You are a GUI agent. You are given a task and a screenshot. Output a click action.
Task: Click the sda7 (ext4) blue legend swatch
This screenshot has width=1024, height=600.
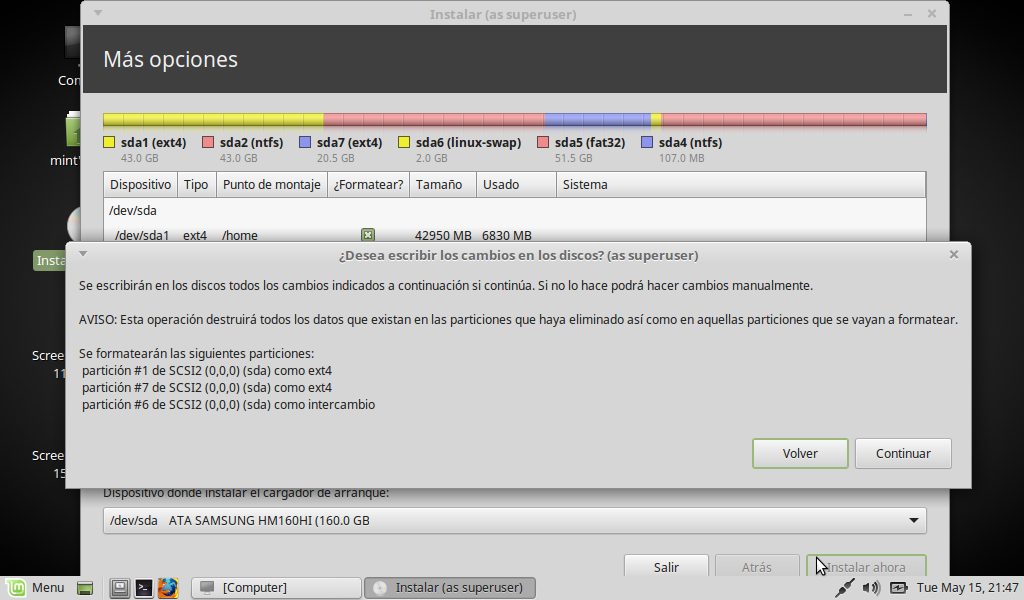click(x=306, y=143)
